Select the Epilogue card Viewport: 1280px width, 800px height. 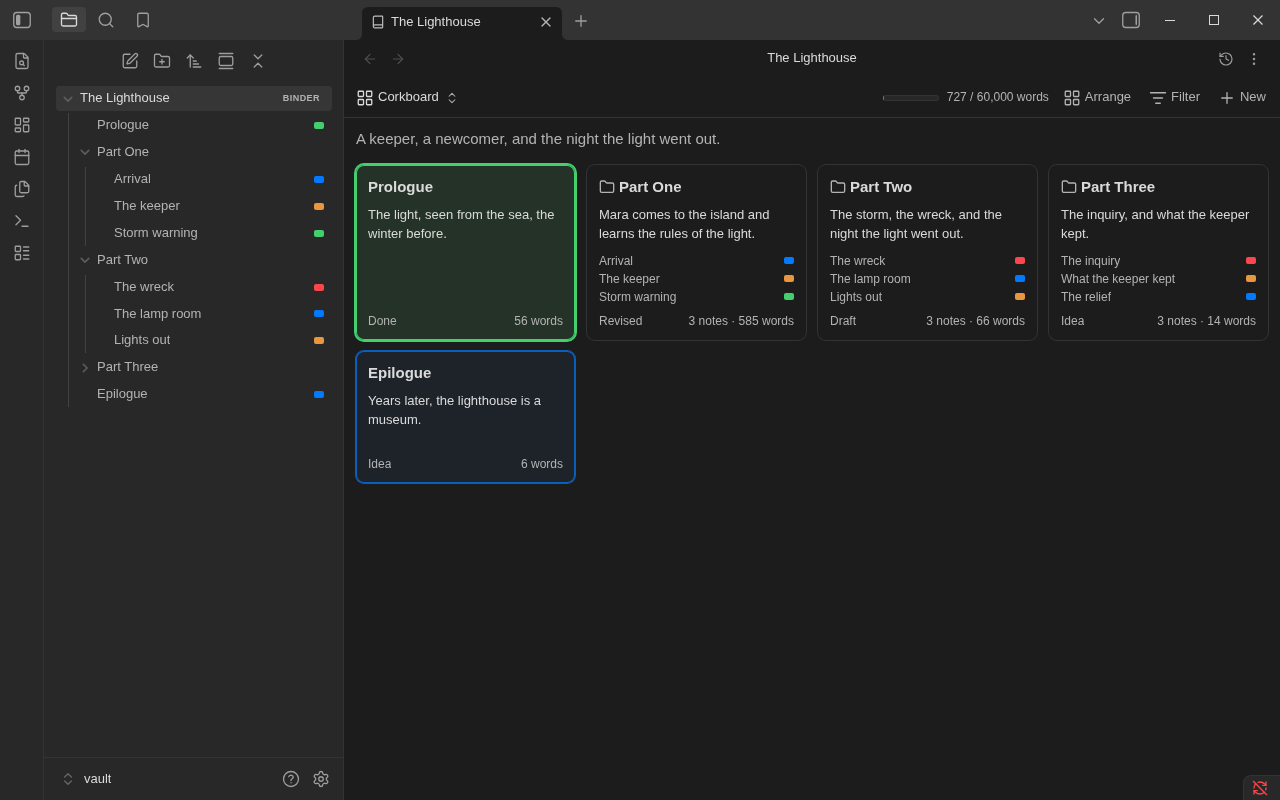(x=466, y=417)
